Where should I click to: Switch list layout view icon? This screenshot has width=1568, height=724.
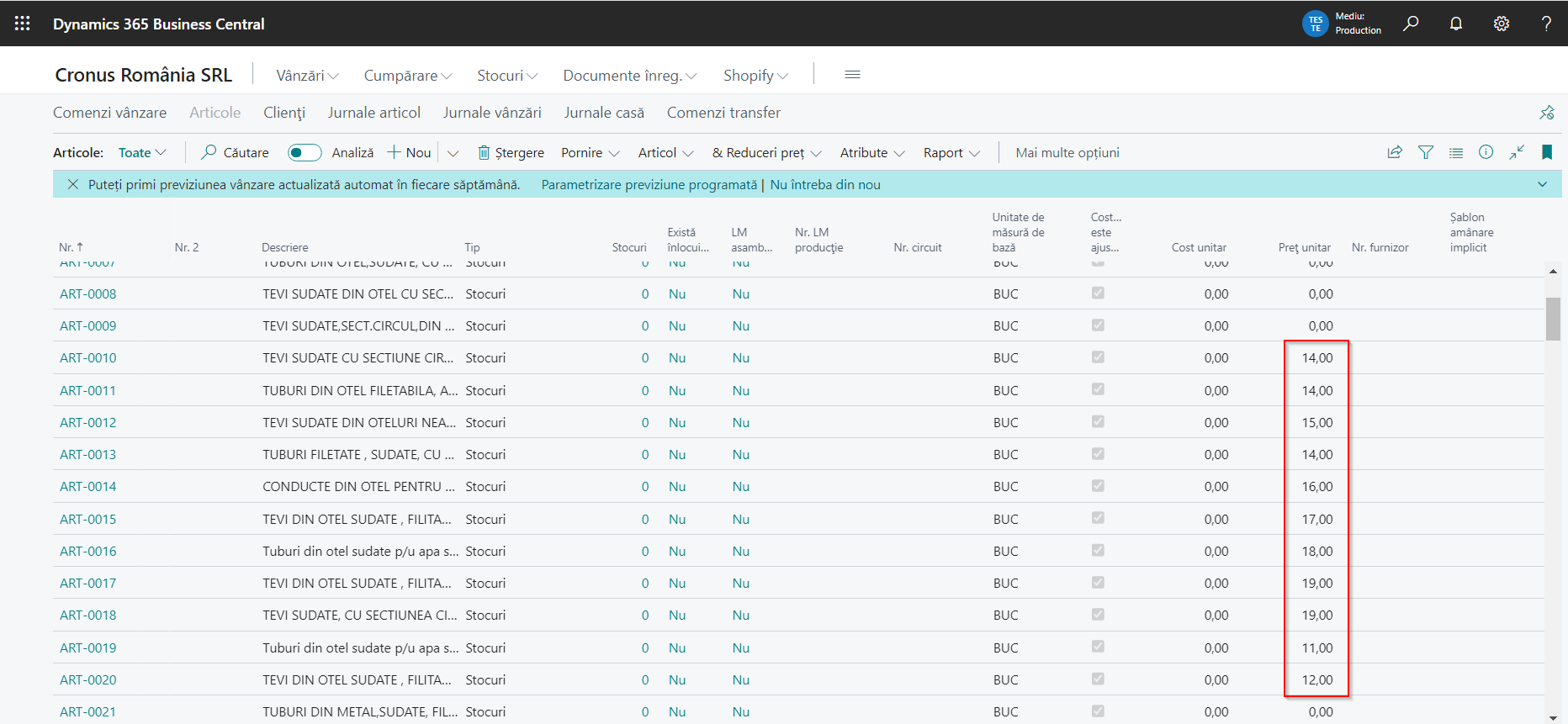click(1456, 152)
